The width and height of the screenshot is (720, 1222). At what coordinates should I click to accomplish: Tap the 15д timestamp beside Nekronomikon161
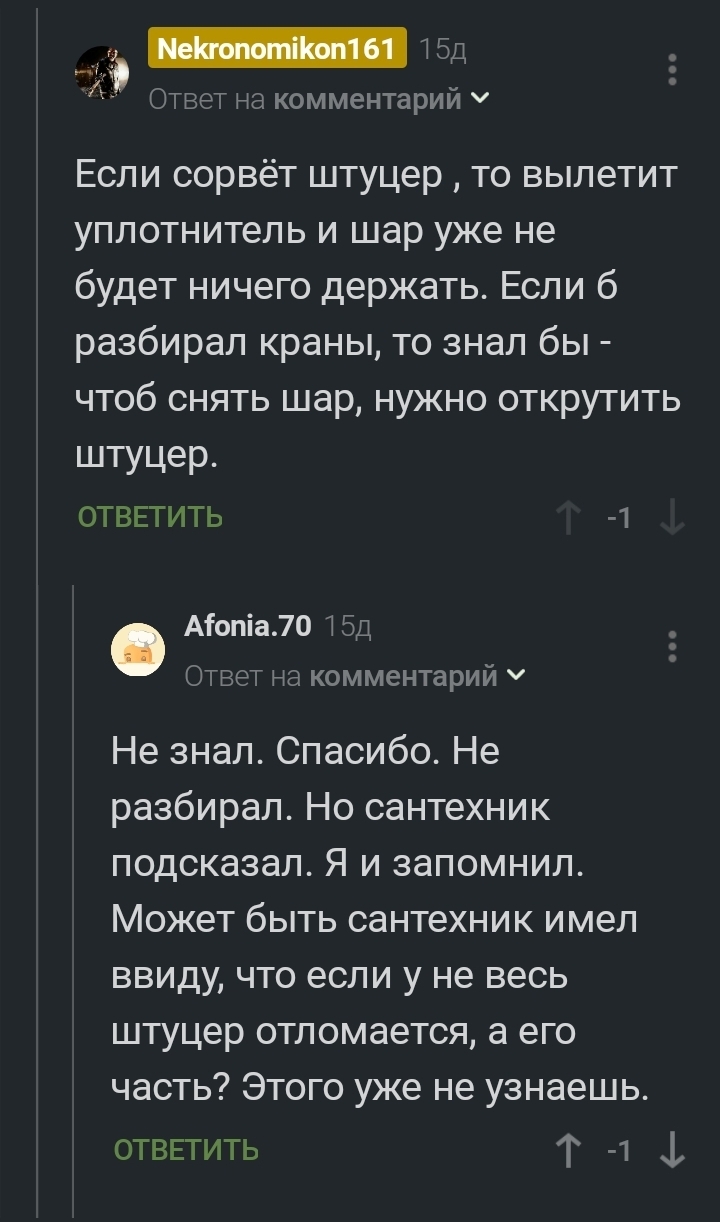tap(442, 49)
